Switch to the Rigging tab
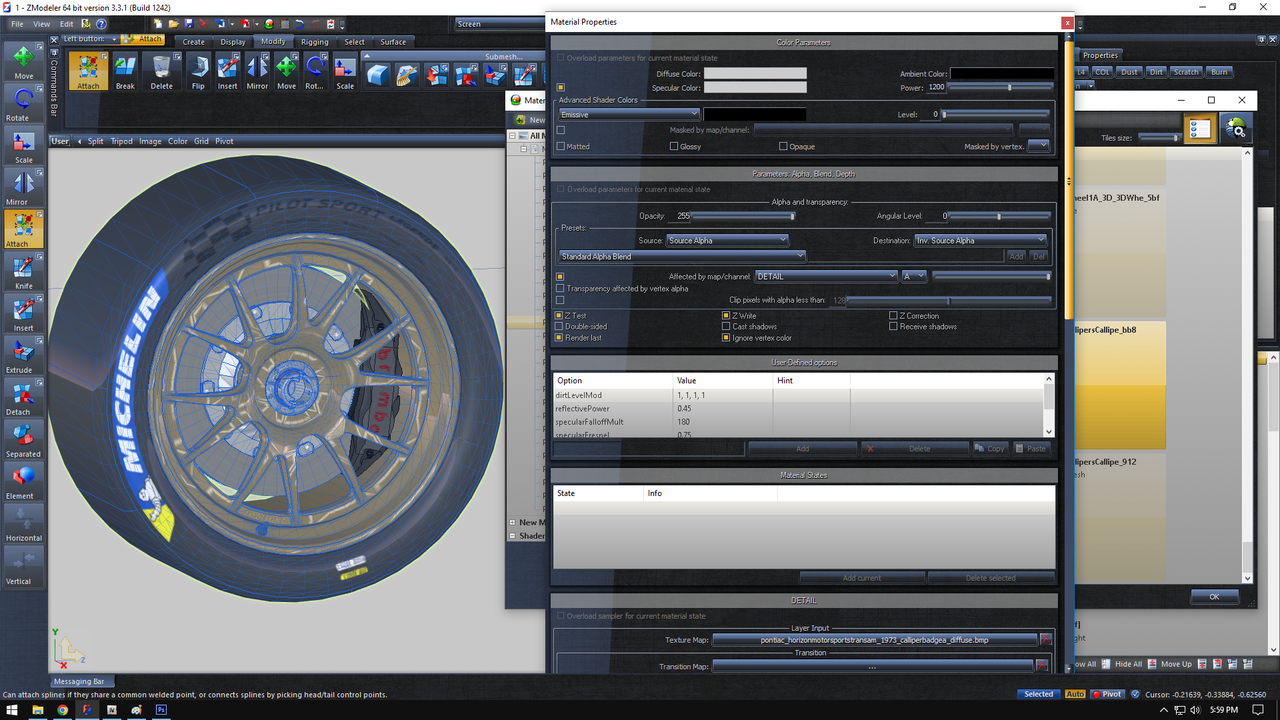The image size is (1280, 720). click(x=315, y=42)
